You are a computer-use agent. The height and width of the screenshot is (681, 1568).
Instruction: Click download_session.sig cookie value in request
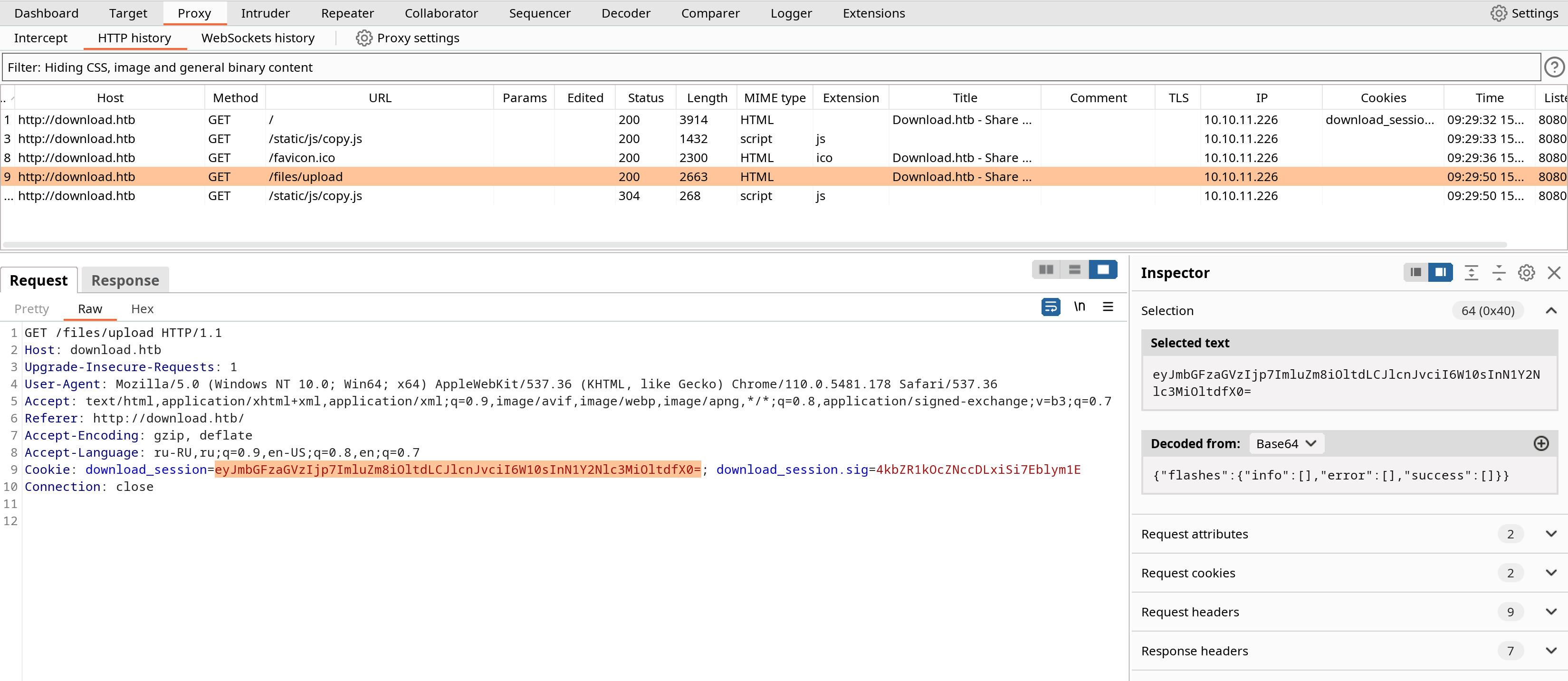tap(977, 469)
